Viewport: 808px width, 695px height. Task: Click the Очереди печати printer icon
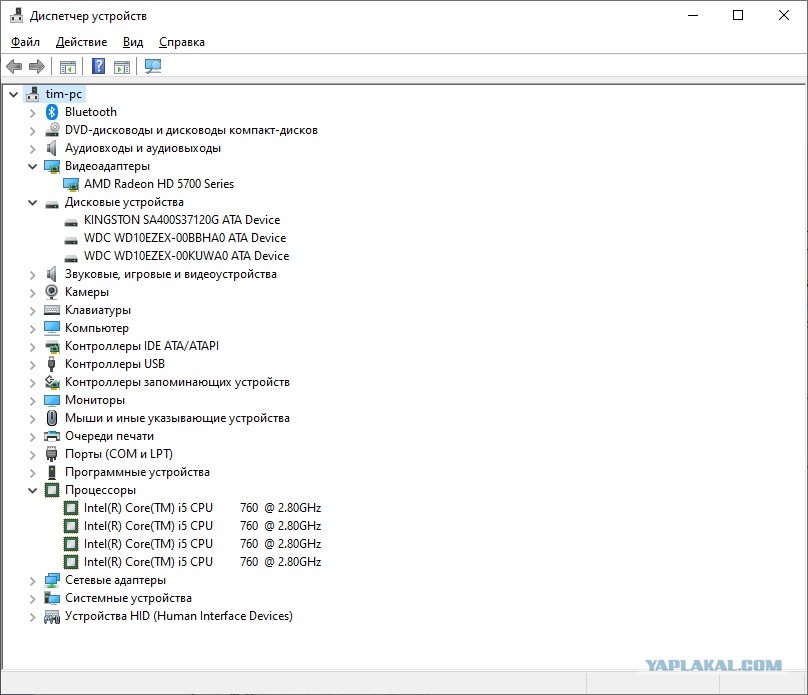pyautogui.click(x=52, y=436)
